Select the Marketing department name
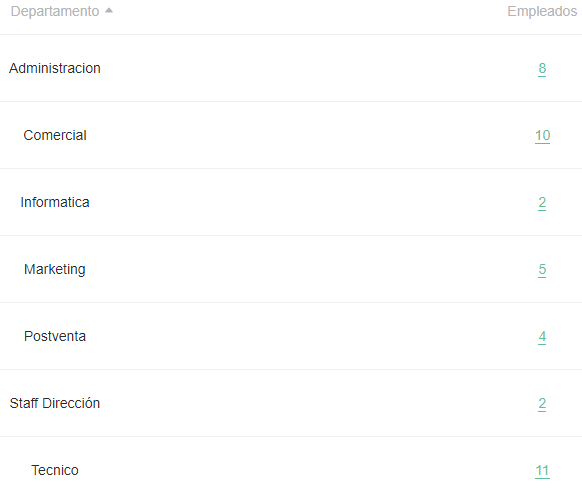582x491 pixels. (x=55, y=270)
